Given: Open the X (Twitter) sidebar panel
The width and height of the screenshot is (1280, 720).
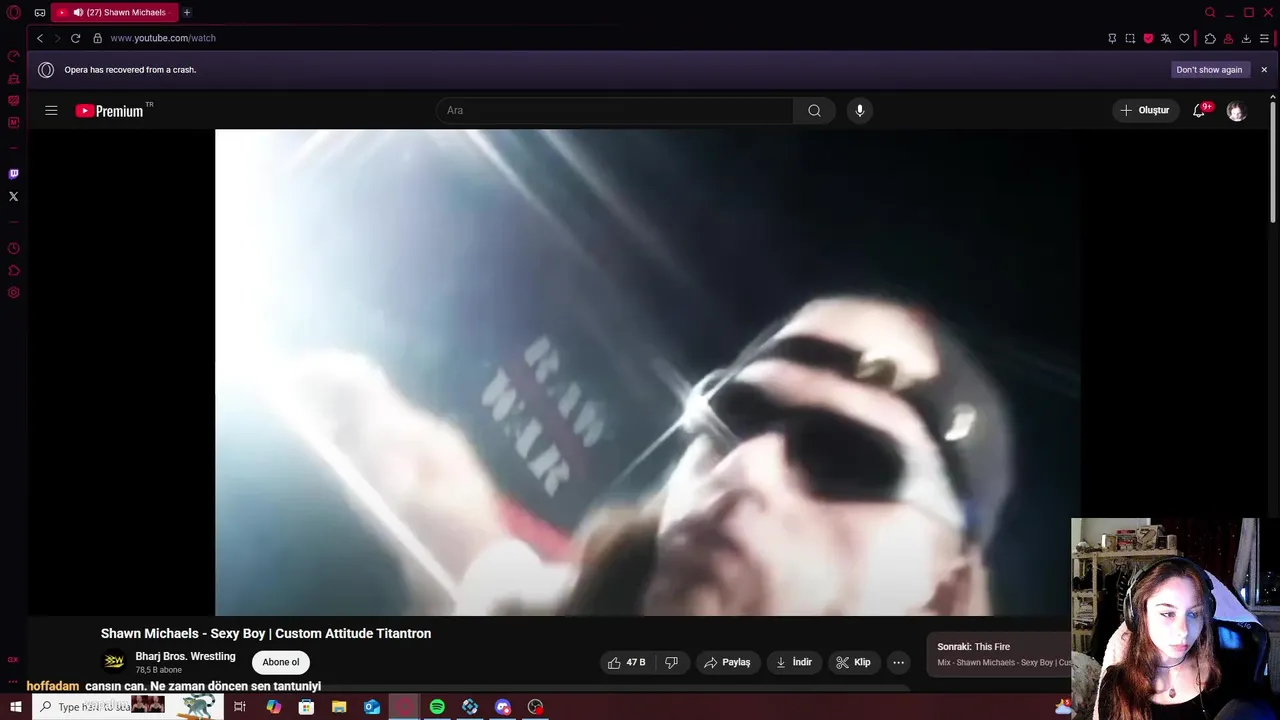Looking at the screenshot, I should pos(14,196).
